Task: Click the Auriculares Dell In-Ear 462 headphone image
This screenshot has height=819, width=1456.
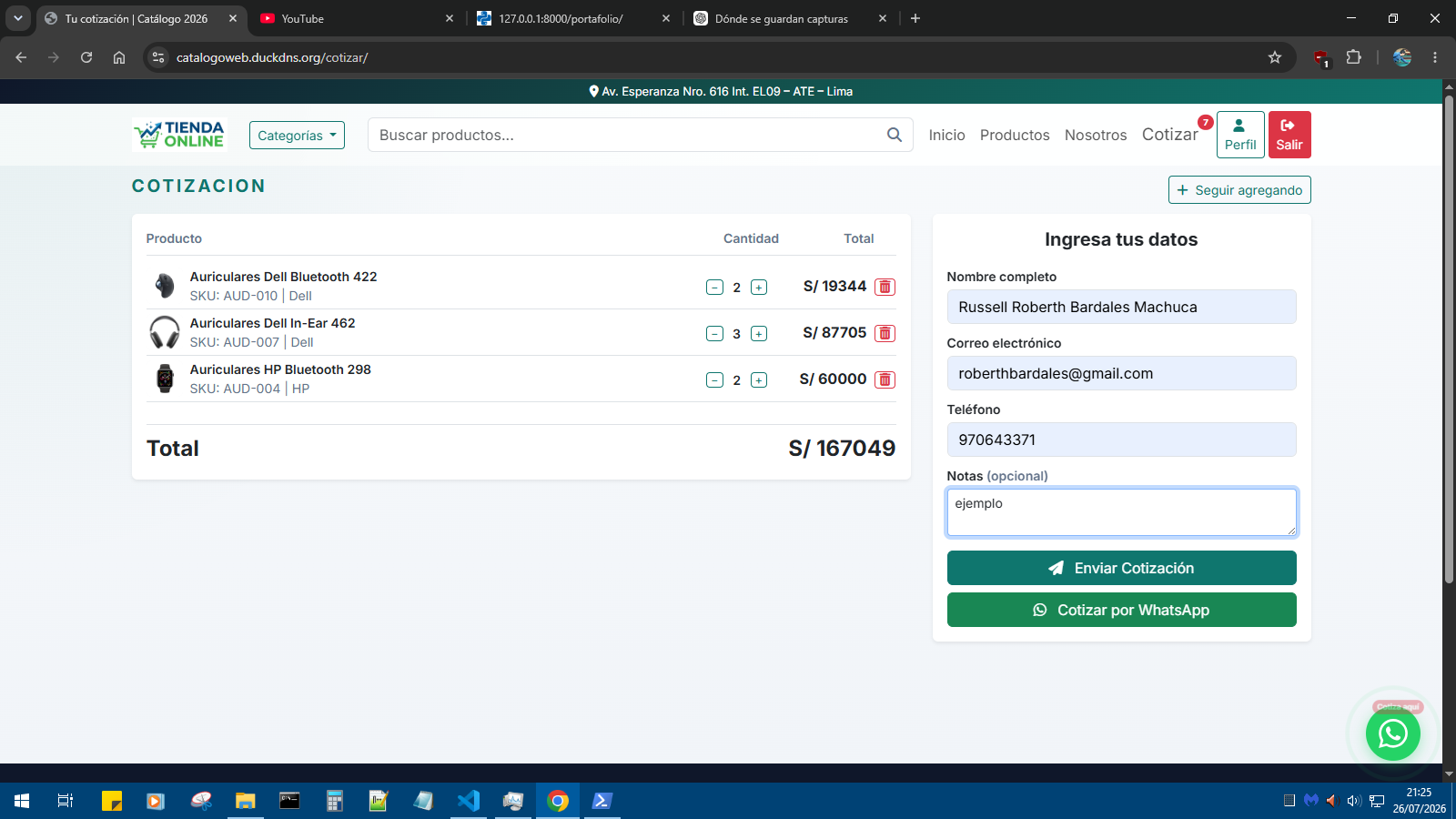Action: (x=165, y=332)
